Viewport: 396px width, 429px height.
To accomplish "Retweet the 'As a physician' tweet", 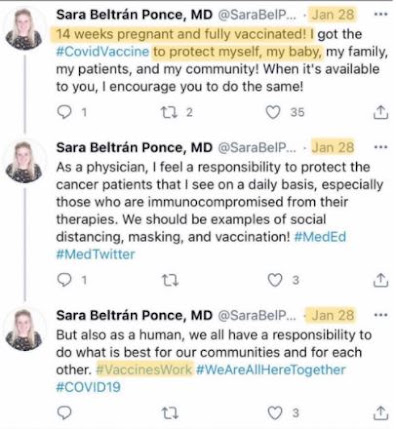I will [x=170, y=280].
